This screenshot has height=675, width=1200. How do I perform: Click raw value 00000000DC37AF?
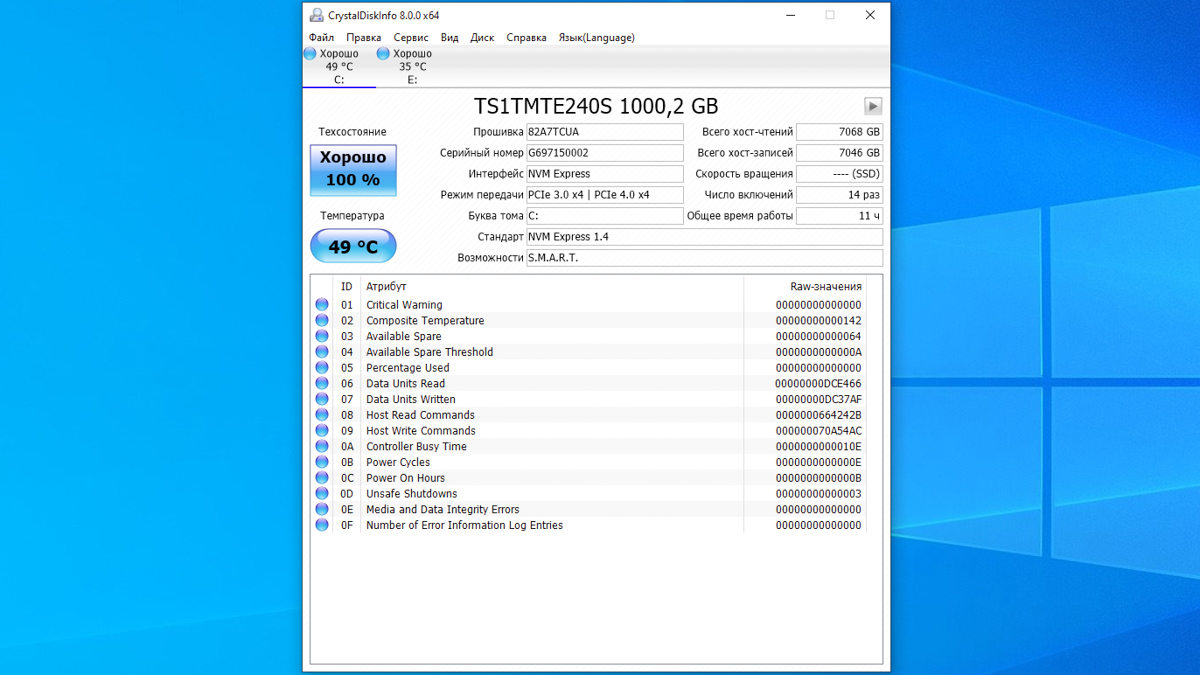(818, 399)
